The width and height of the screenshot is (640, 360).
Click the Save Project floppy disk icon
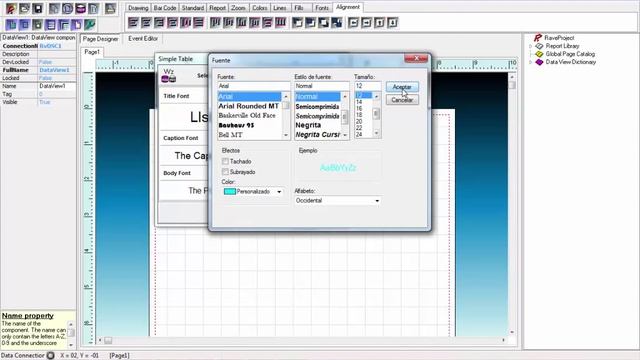(x=37, y=8)
